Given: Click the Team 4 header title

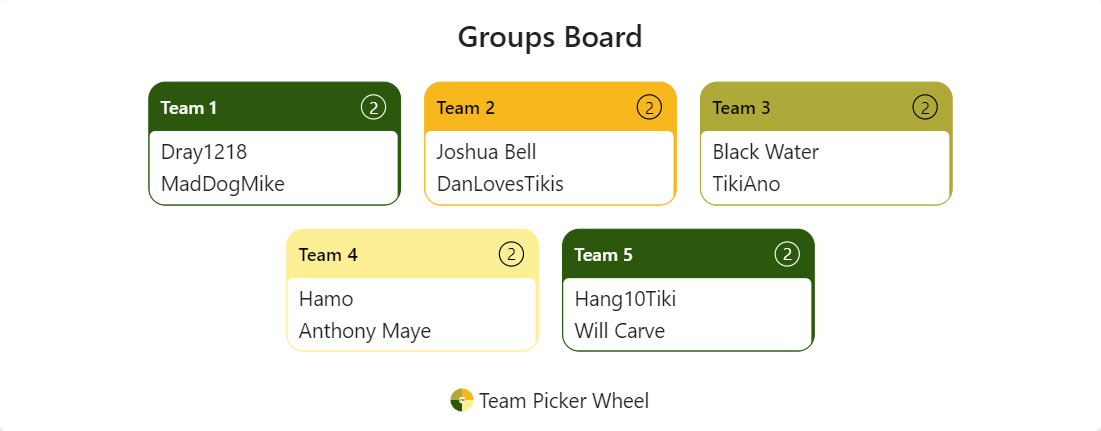Looking at the screenshot, I should (x=328, y=255).
